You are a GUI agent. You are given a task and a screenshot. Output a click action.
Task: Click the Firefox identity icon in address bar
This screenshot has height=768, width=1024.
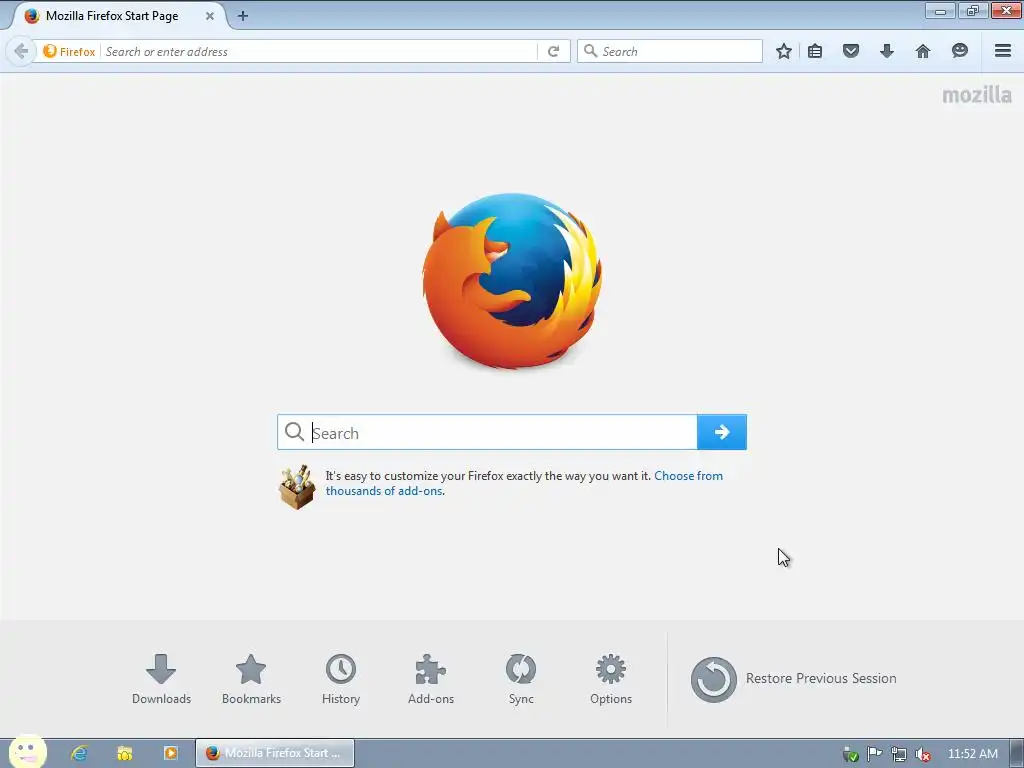(x=69, y=51)
